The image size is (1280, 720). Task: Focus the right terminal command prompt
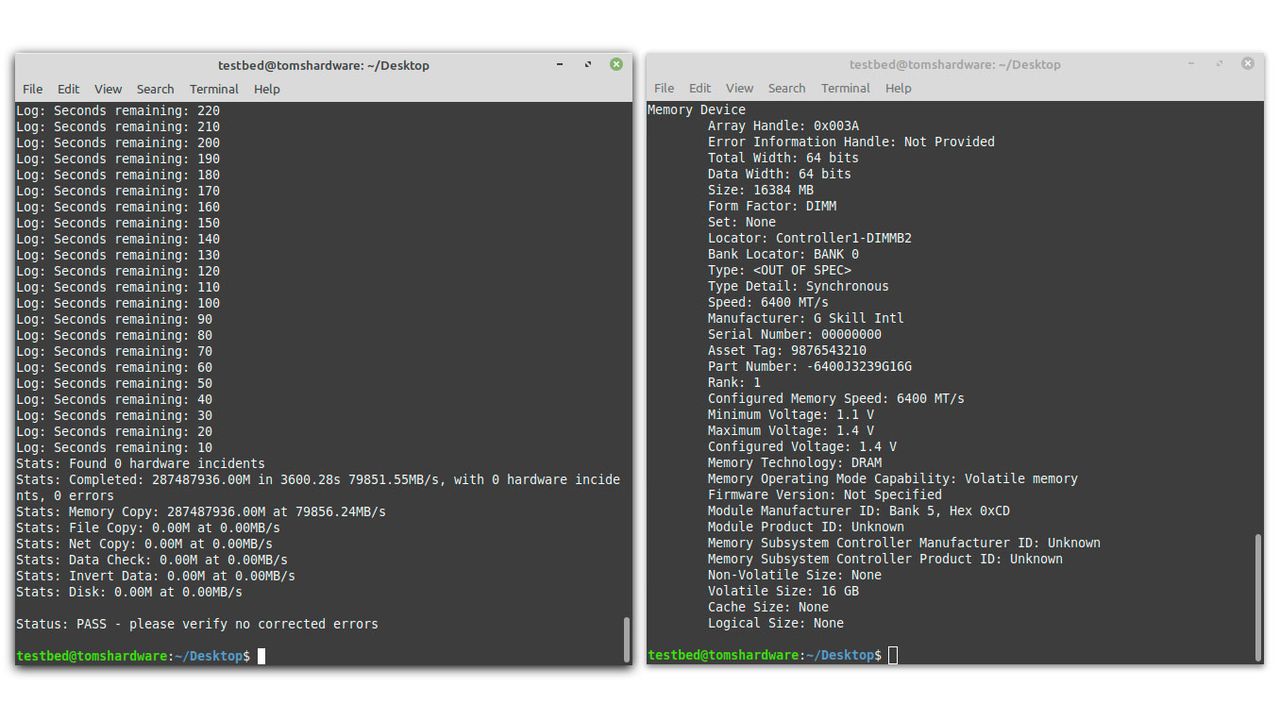tap(893, 655)
